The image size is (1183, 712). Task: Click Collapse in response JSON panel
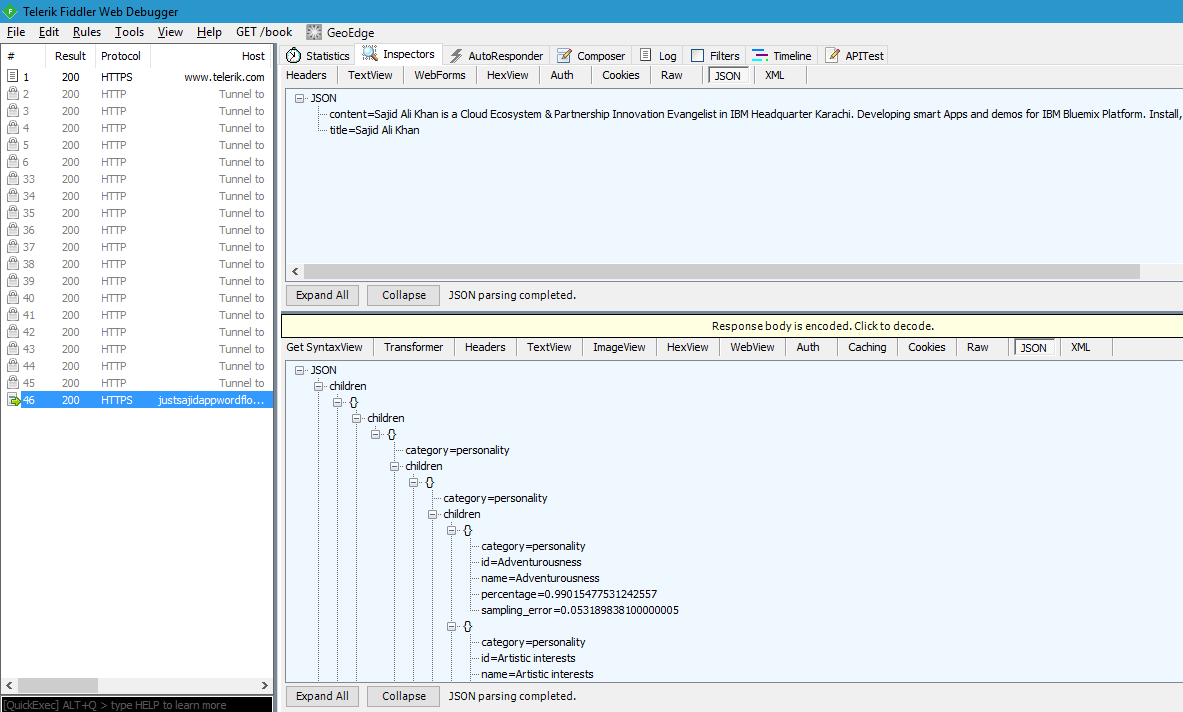coord(404,696)
